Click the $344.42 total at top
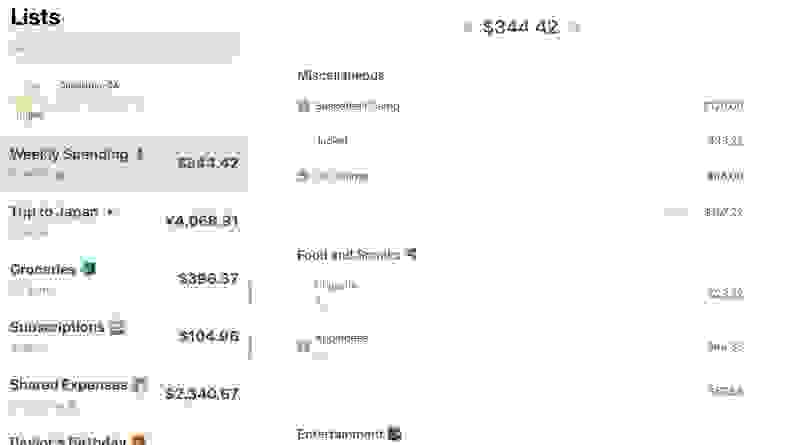Image resolution: width=792 pixels, height=445 pixels. pyautogui.click(x=521, y=27)
